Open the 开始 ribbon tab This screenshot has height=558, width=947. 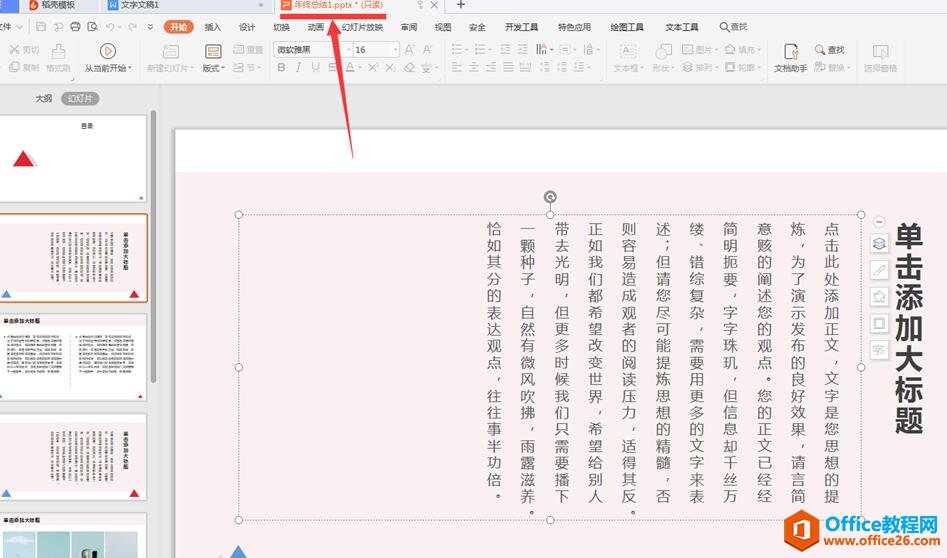click(x=179, y=27)
